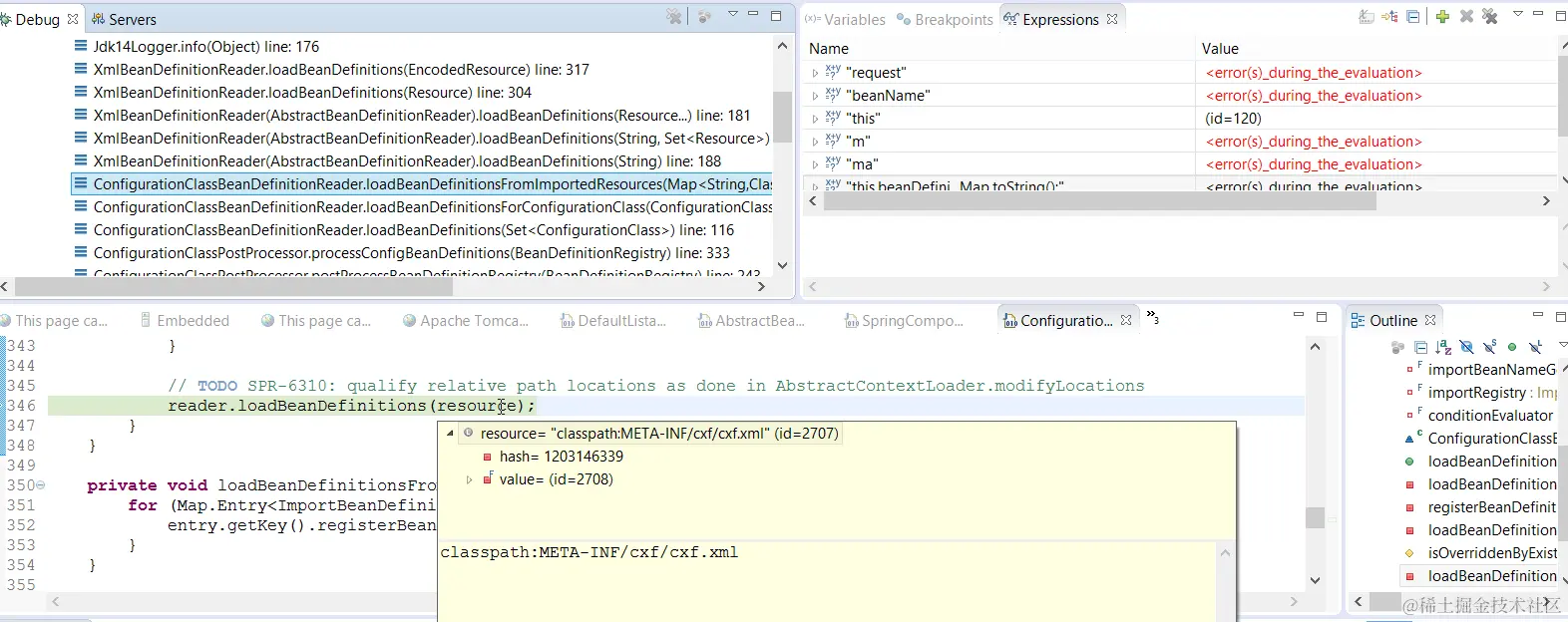Click Remove All Expressions double-X icon
This screenshot has height=622, width=1568.
[1490, 16]
